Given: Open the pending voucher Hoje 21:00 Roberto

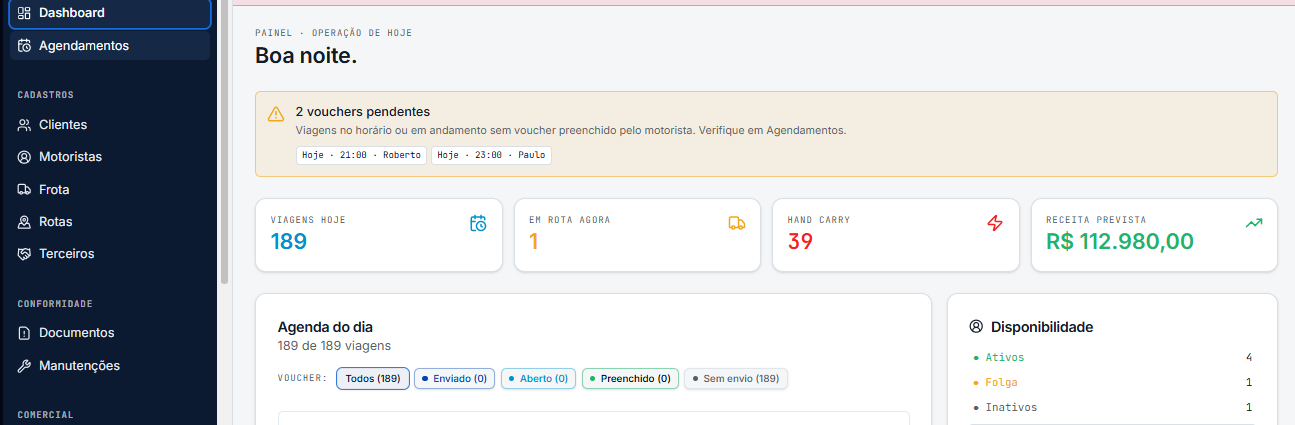Looking at the screenshot, I should coord(362,155).
